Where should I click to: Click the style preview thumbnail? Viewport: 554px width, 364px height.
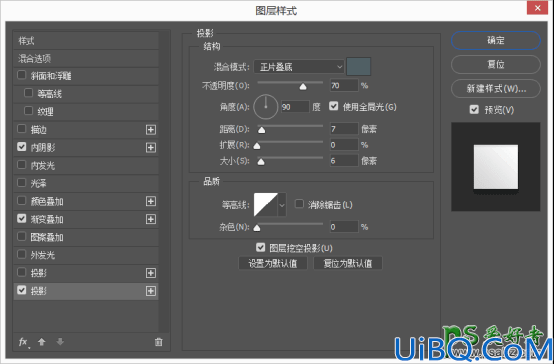(496, 167)
